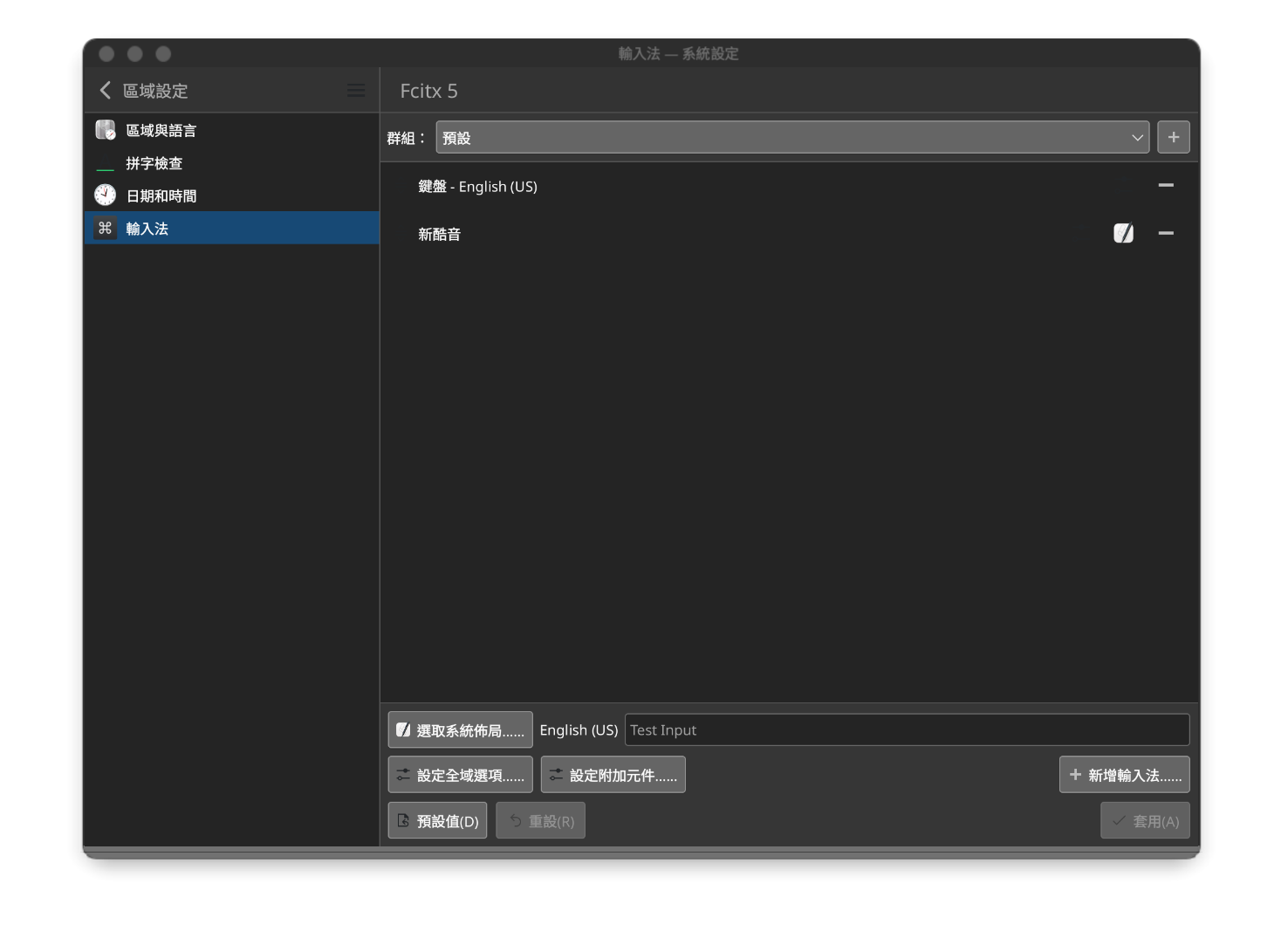This screenshot has width=1281, height=952.
Task: Click the 套用(A) button
Action: point(1145,820)
